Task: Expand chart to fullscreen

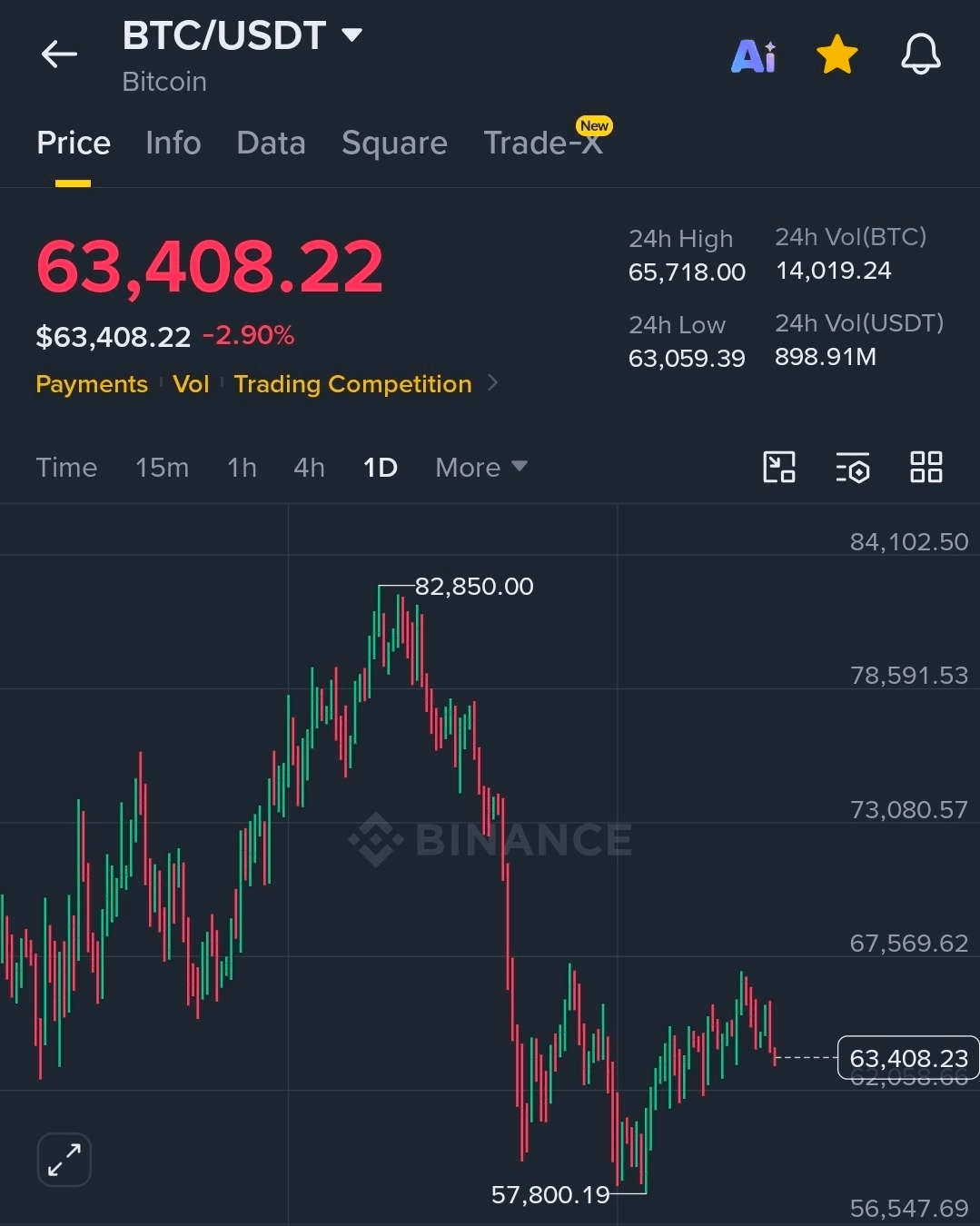Action: point(64,1160)
